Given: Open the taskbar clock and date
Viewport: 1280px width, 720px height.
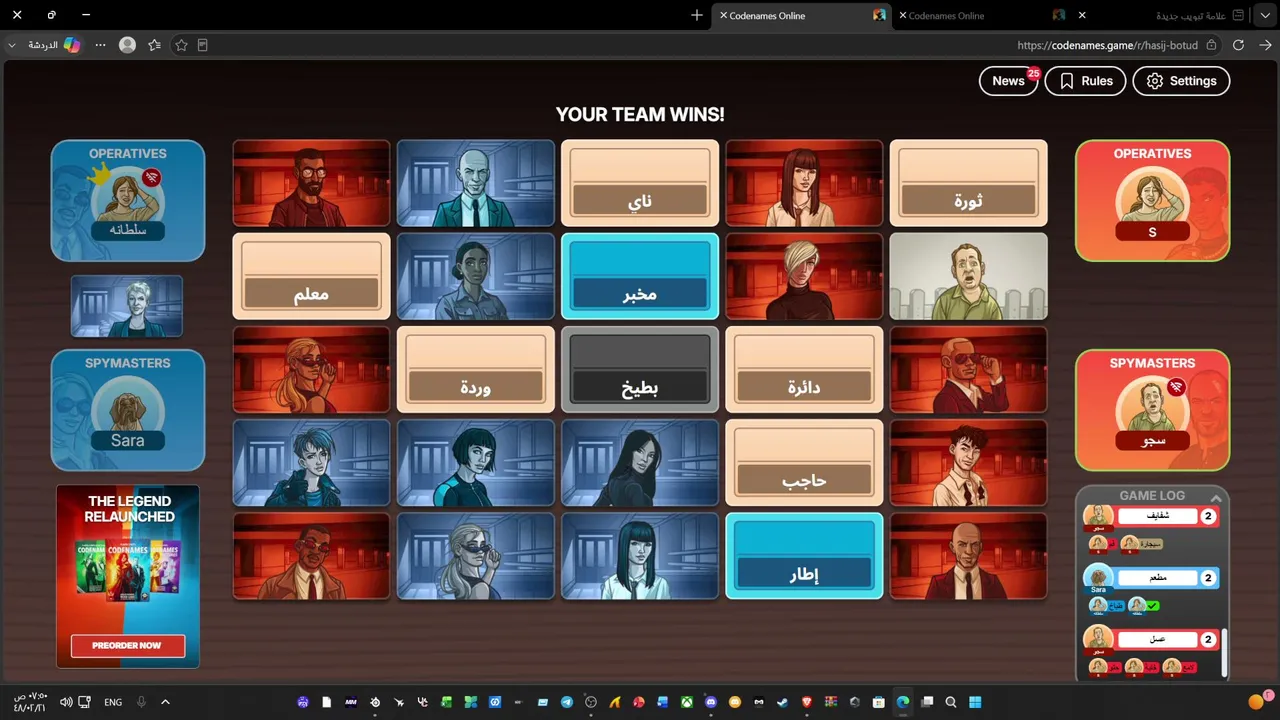Looking at the screenshot, I should [x=30, y=702].
